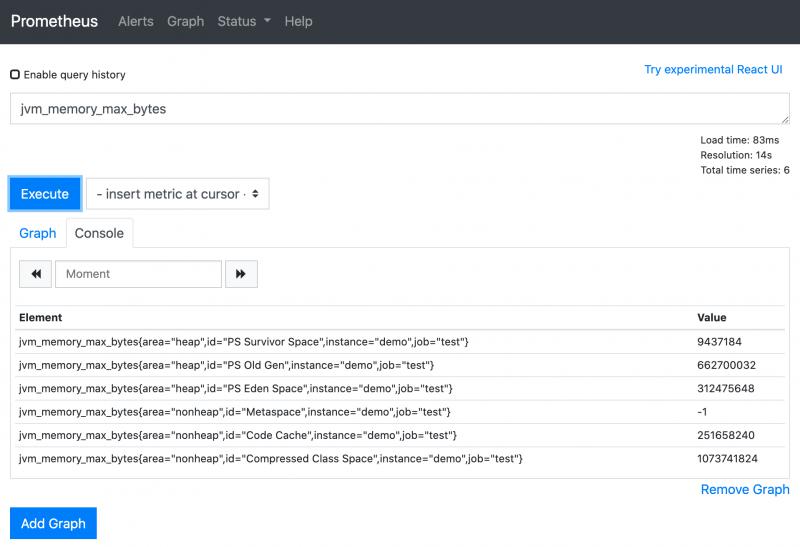Click the Add Graph button
The height and width of the screenshot is (547, 800).
(53, 523)
